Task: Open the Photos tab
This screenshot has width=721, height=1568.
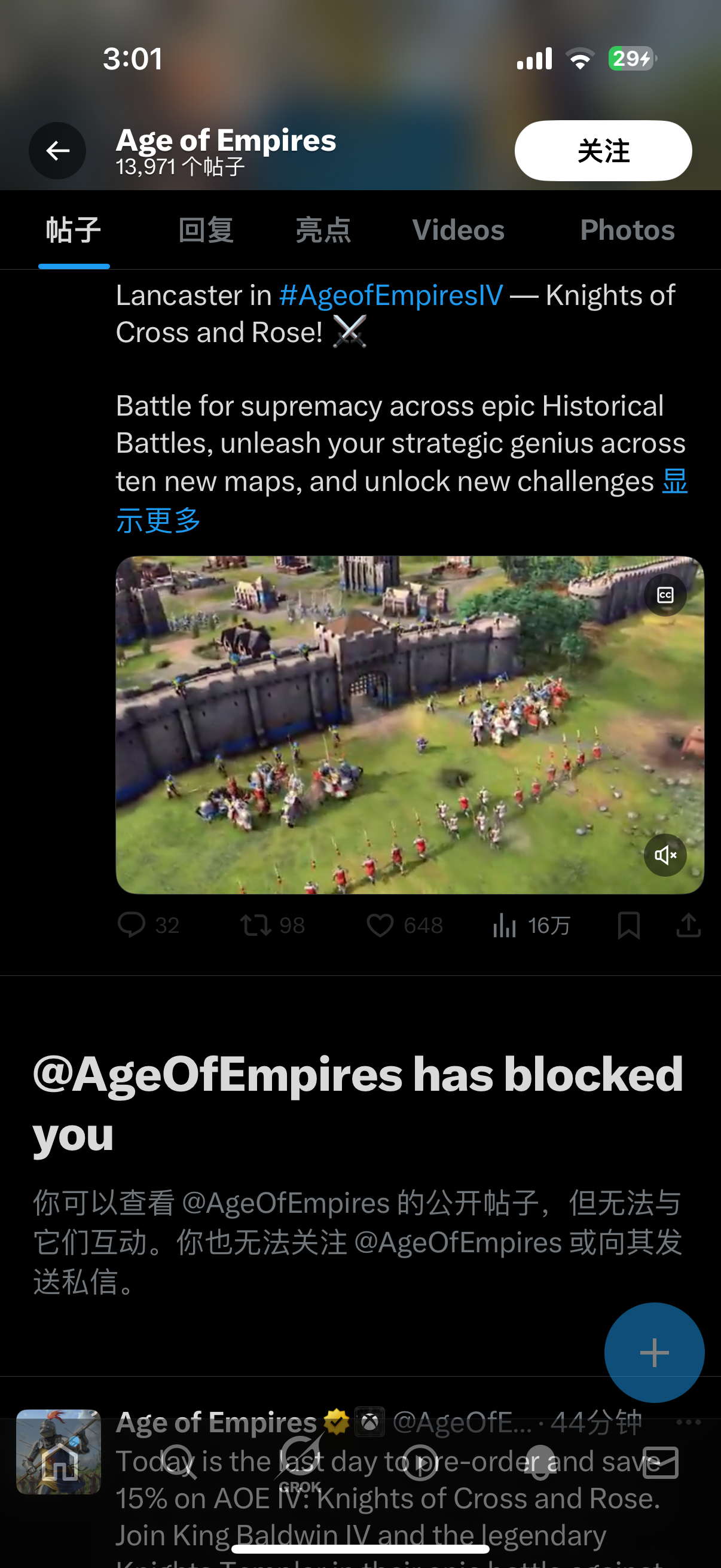Action: [x=627, y=230]
